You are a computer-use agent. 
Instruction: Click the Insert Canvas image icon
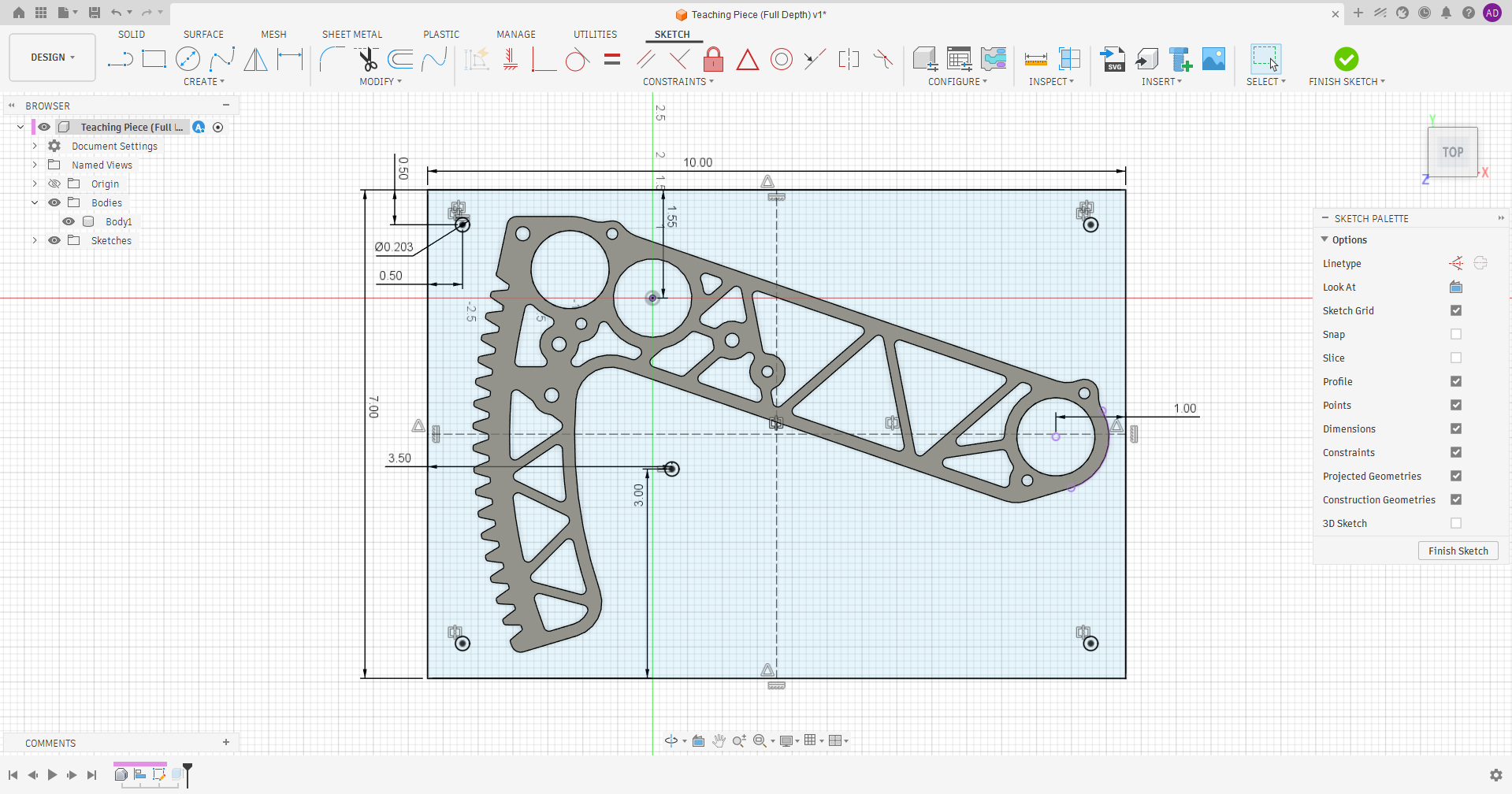tap(1213, 59)
